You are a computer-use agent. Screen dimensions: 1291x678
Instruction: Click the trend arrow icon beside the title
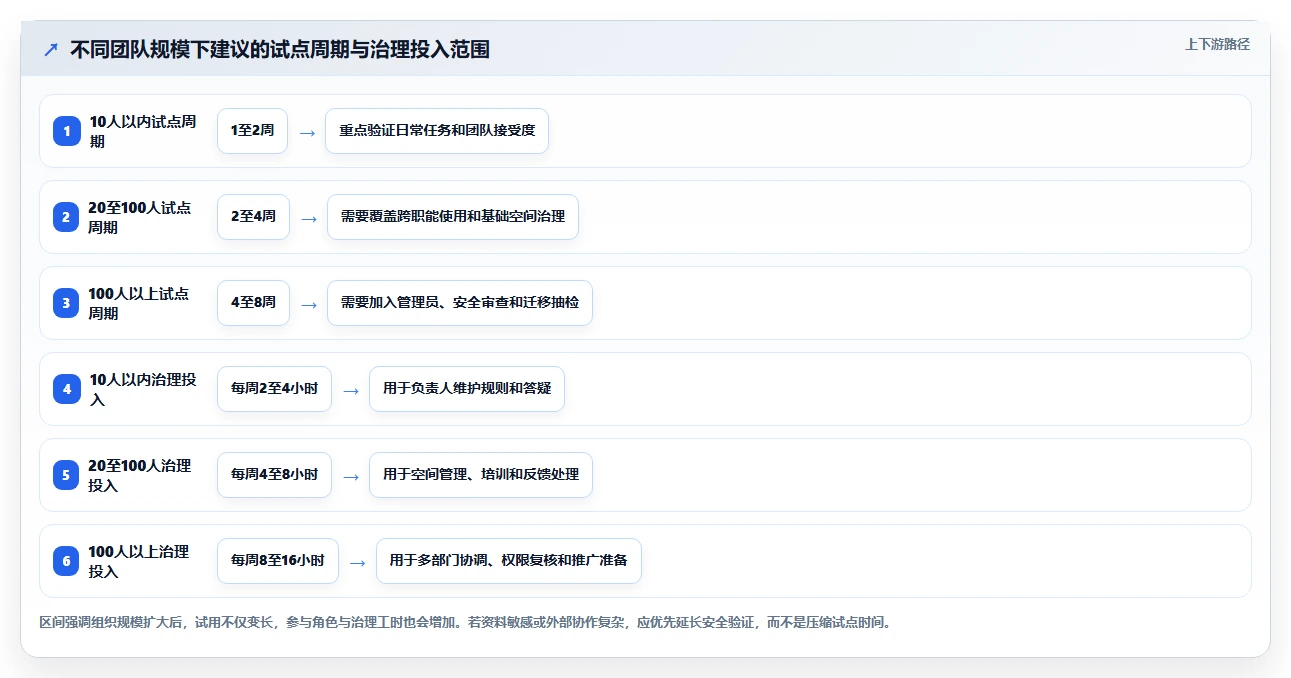[51, 49]
